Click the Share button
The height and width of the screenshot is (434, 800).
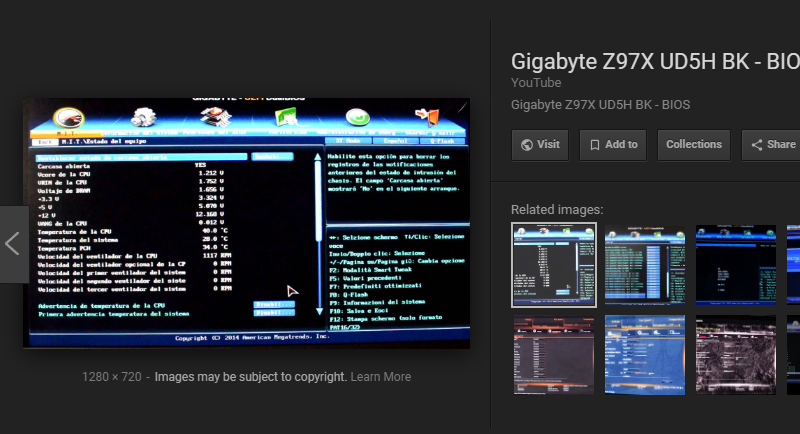pyautogui.click(x=771, y=145)
